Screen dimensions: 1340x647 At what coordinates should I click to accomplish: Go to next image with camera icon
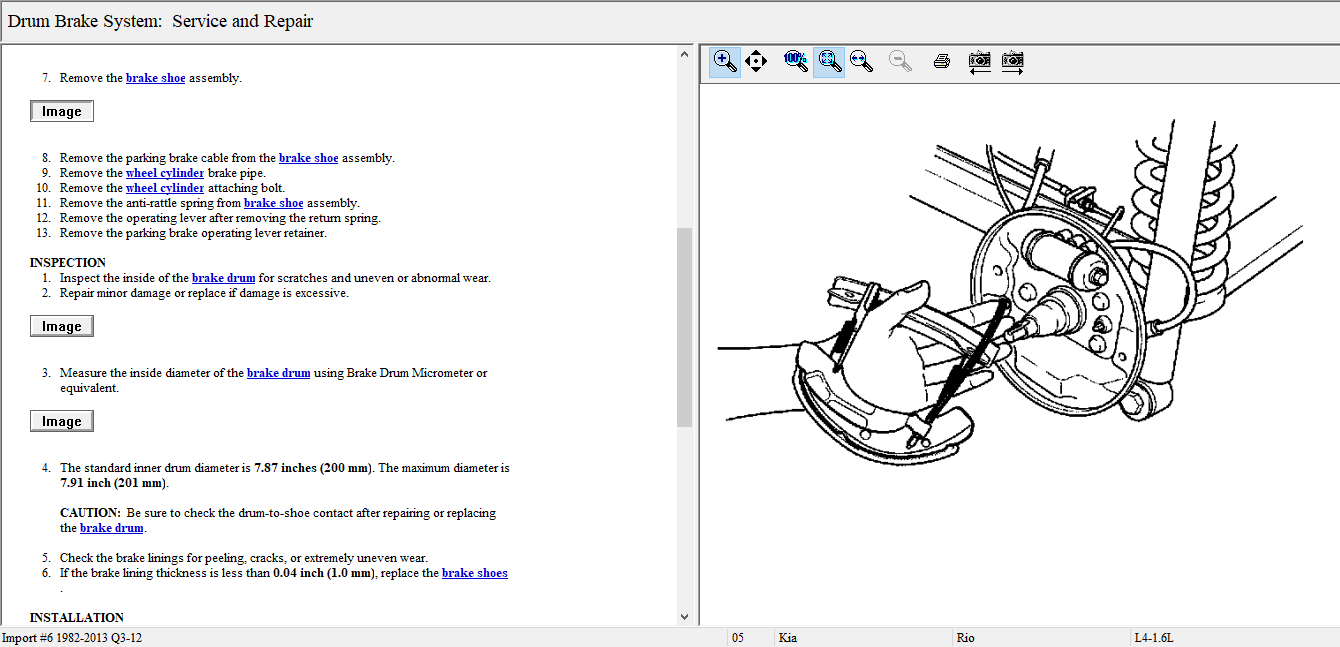click(x=1013, y=61)
